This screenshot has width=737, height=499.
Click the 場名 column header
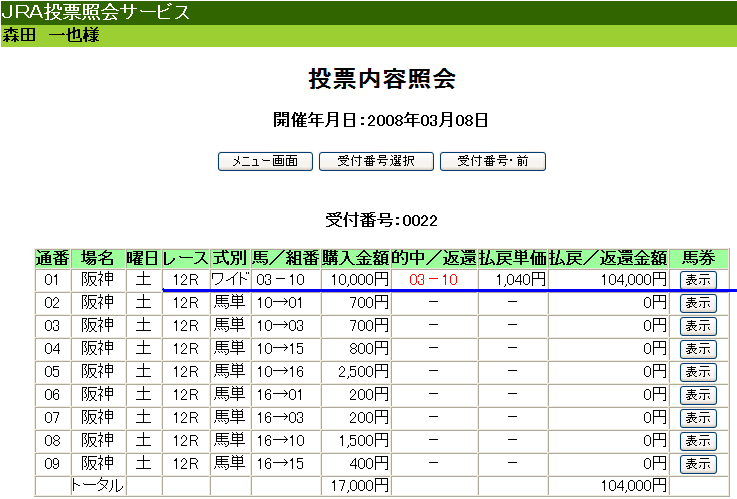[98, 258]
